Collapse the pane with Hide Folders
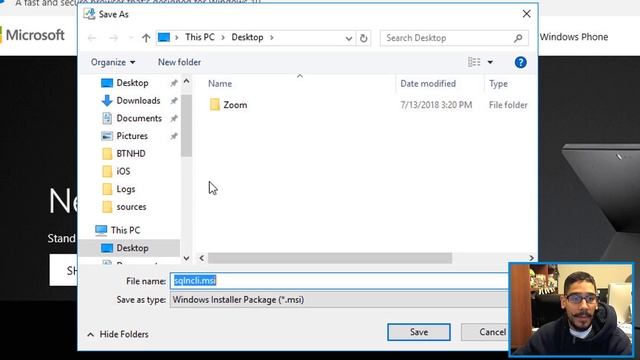This screenshot has height=360, width=640. (118, 334)
